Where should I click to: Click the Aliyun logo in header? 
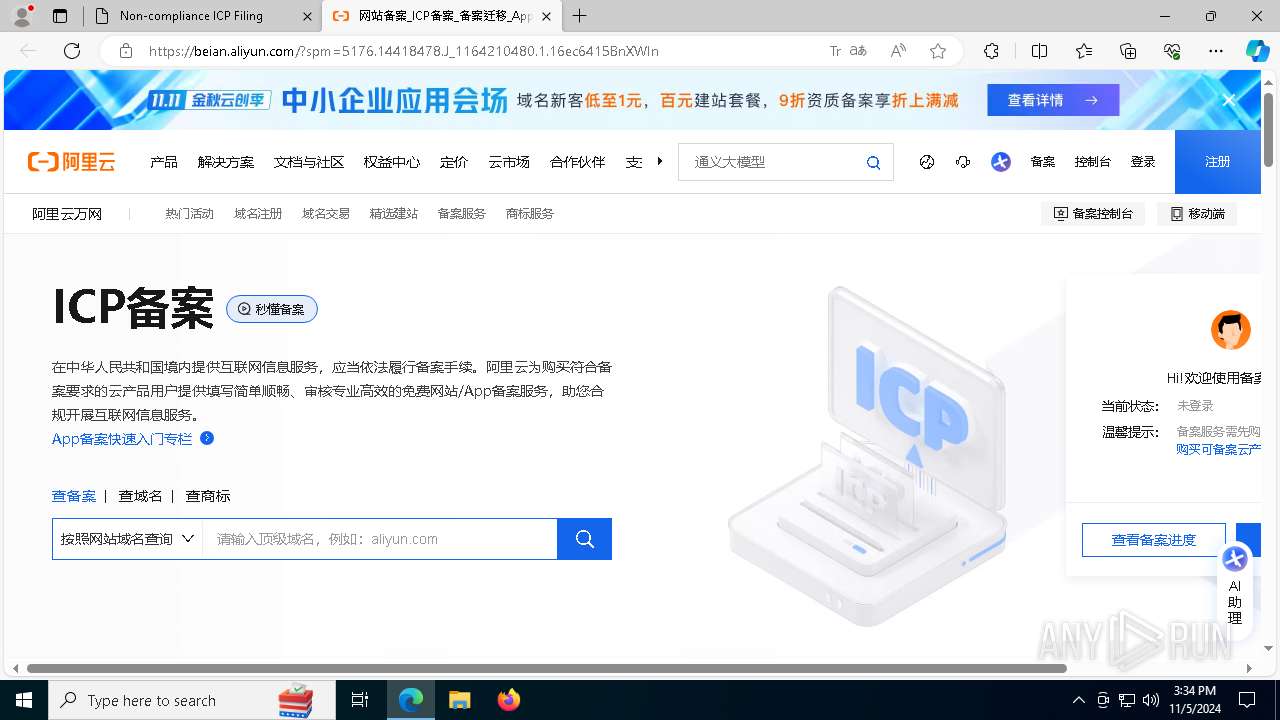(x=71, y=162)
